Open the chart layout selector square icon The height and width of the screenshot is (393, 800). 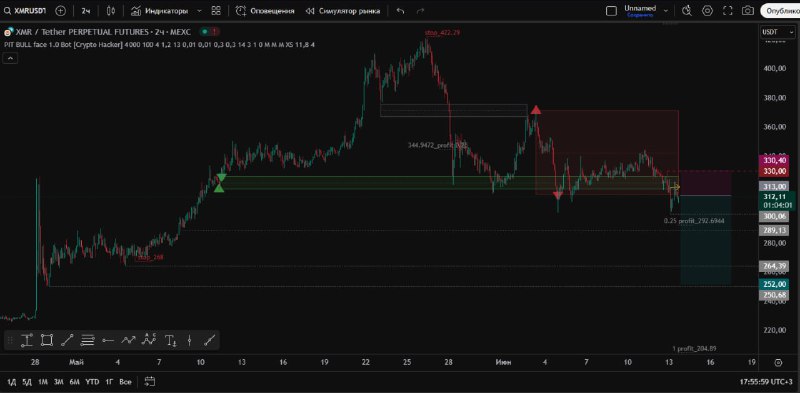click(x=611, y=10)
